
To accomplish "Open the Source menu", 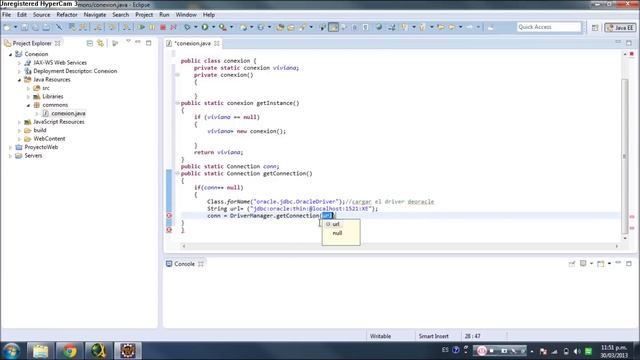I will [x=42, y=15].
